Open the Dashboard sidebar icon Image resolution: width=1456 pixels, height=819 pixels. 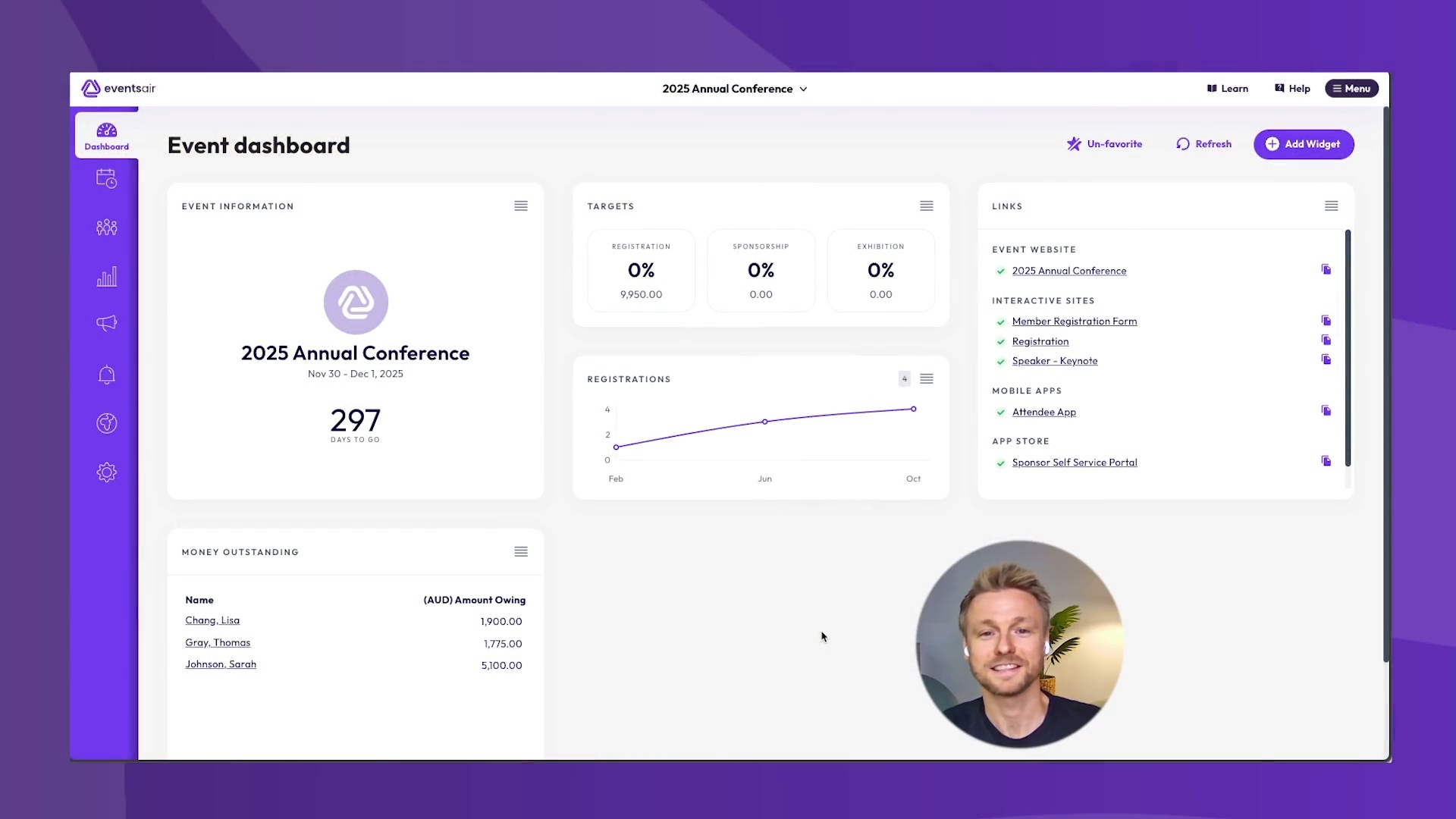click(x=106, y=136)
